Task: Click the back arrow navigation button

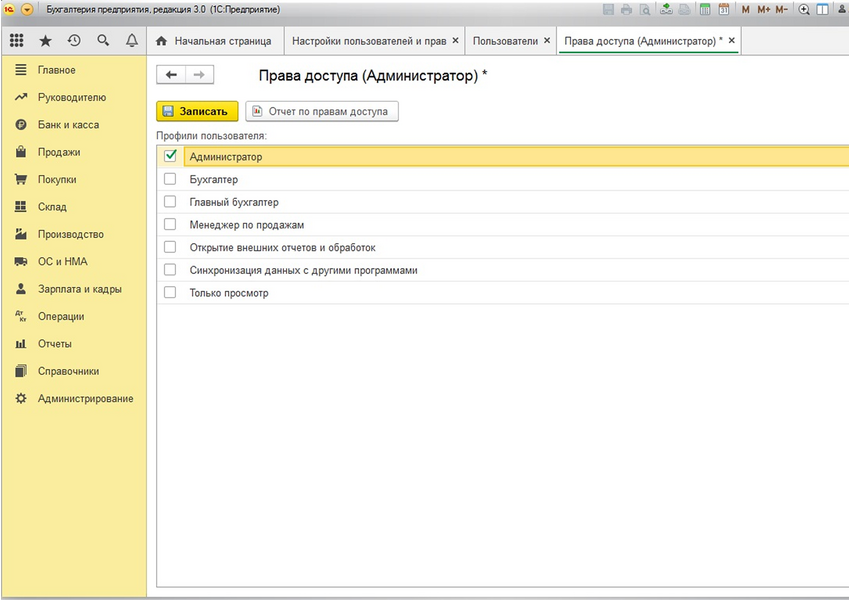Action: click(171, 75)
